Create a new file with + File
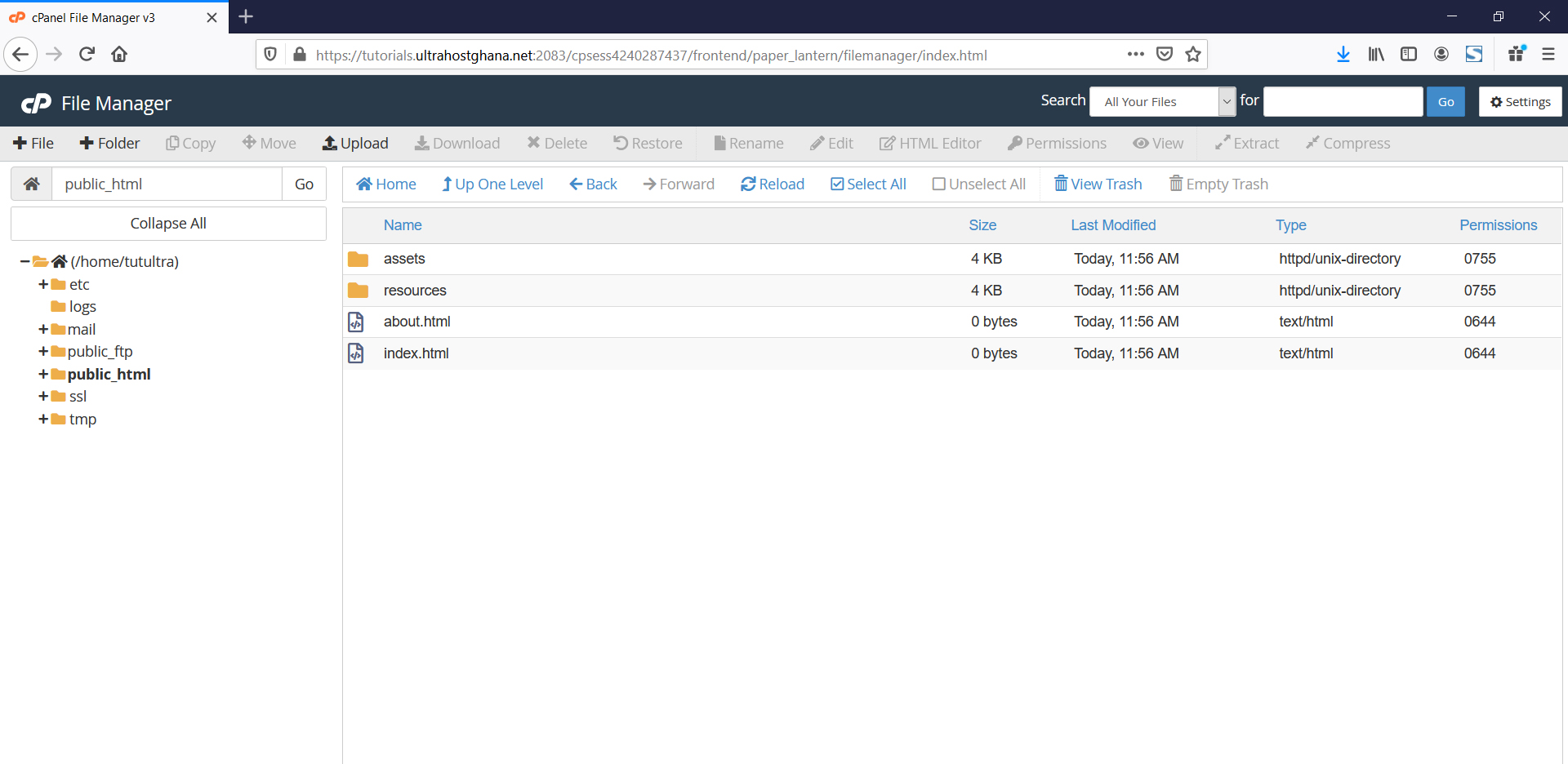1568x764 pixels. 33,143
